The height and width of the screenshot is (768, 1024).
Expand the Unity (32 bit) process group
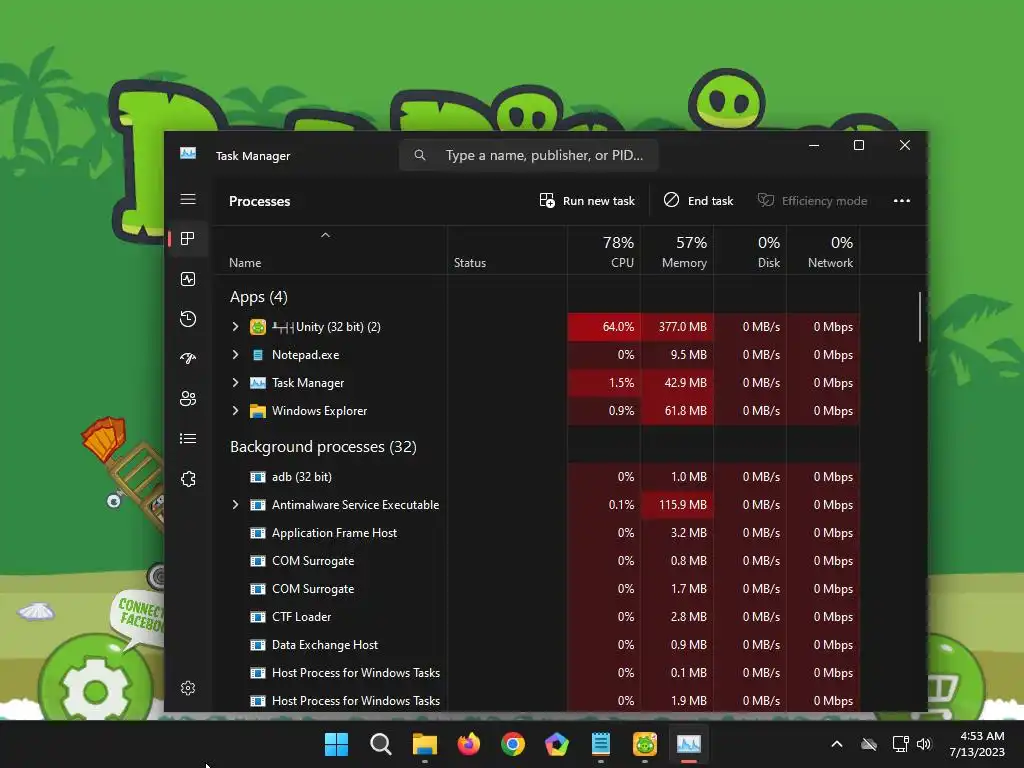235,327
